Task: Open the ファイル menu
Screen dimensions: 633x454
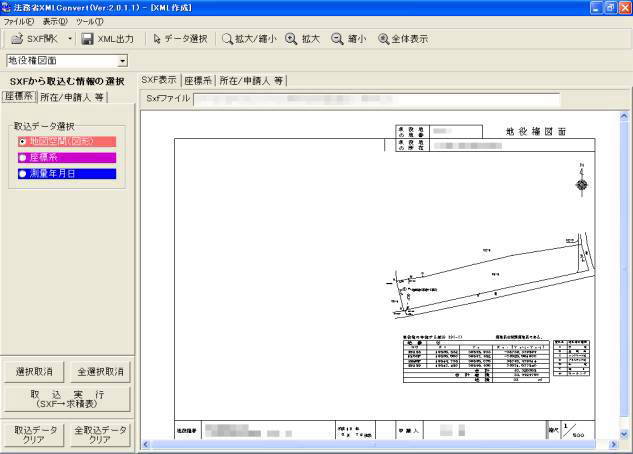Action: coord(19,21)
